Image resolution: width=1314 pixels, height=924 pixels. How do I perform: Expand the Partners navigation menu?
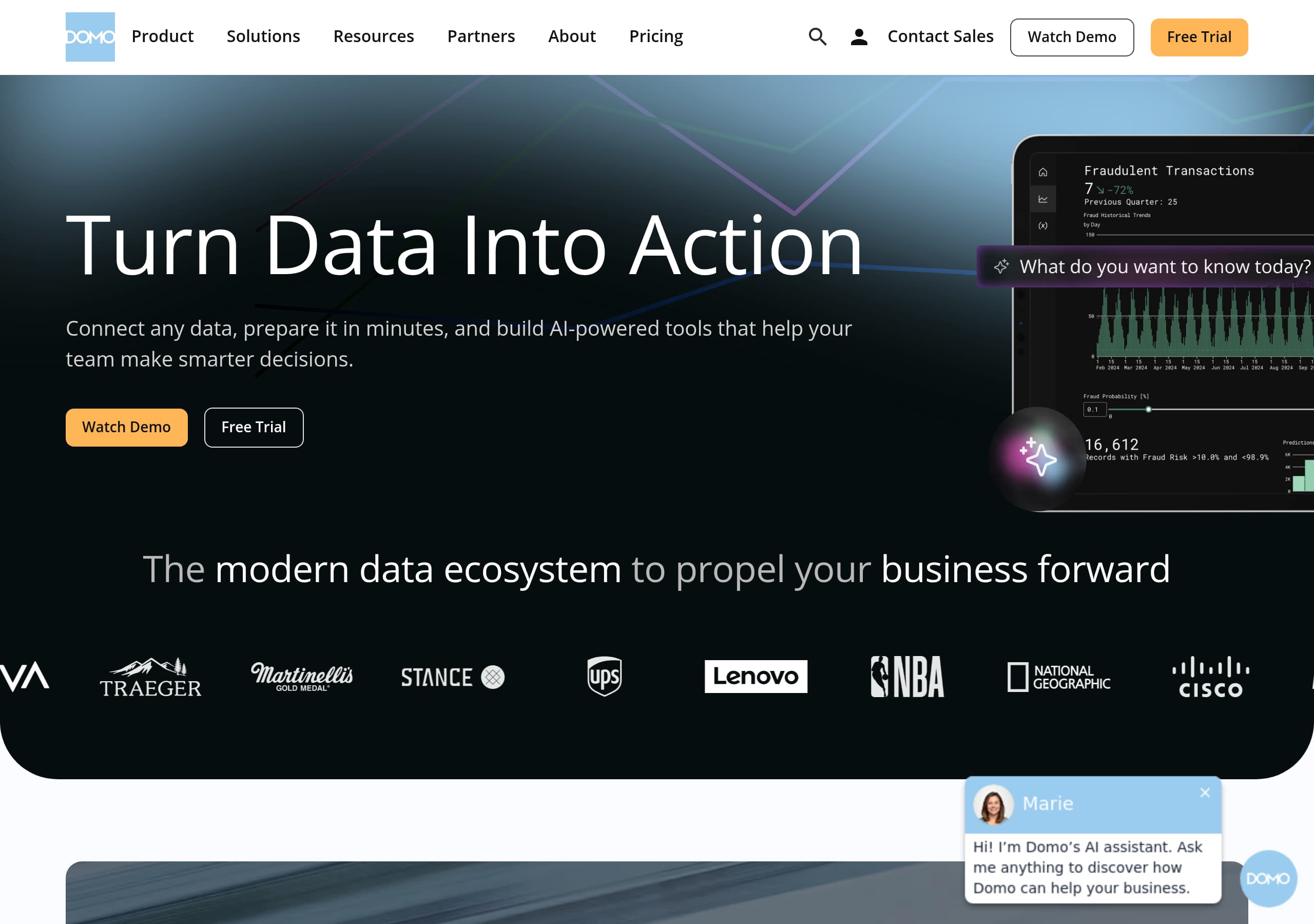pos(481,36)
